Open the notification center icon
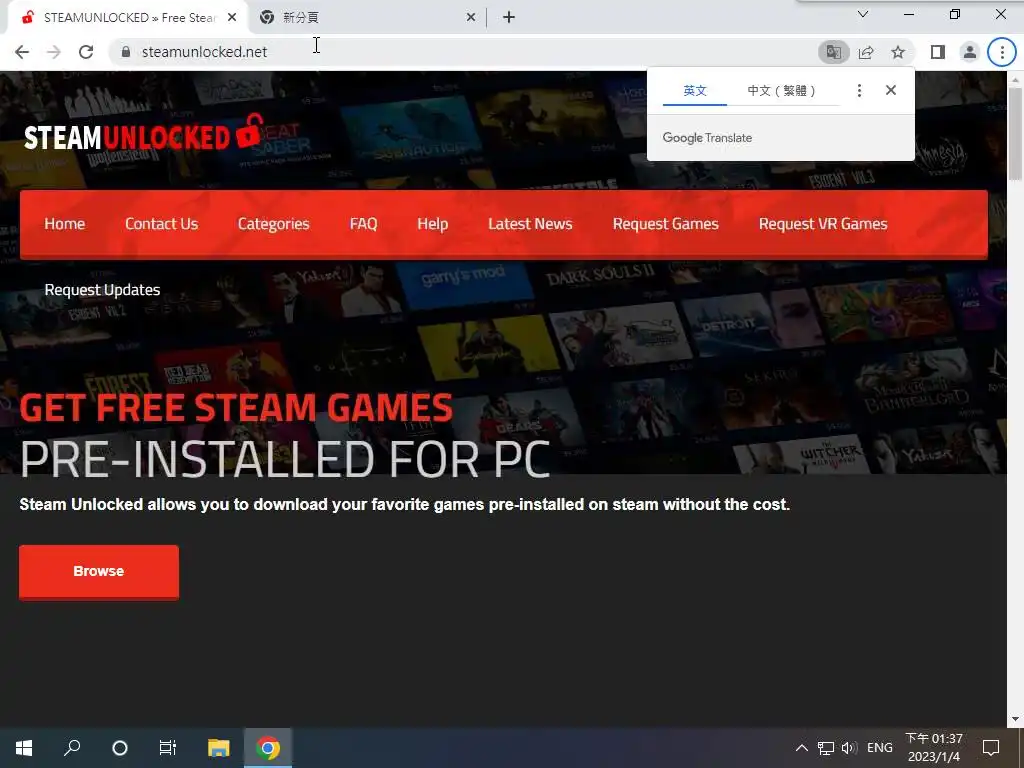 991,748
